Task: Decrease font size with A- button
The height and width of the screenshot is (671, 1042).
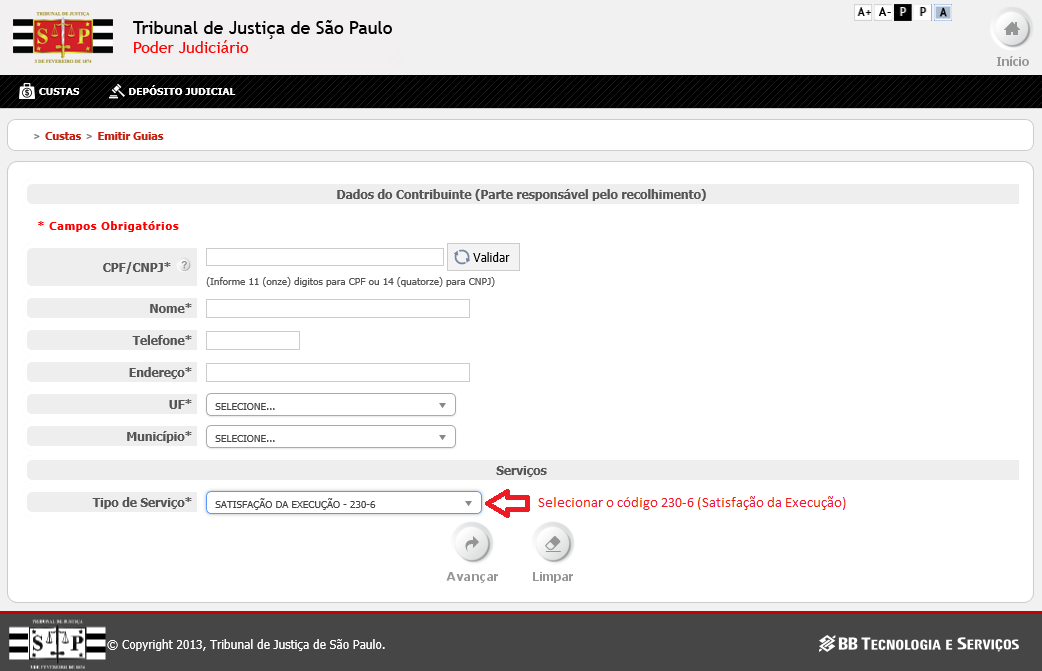Action: point(884,12)
